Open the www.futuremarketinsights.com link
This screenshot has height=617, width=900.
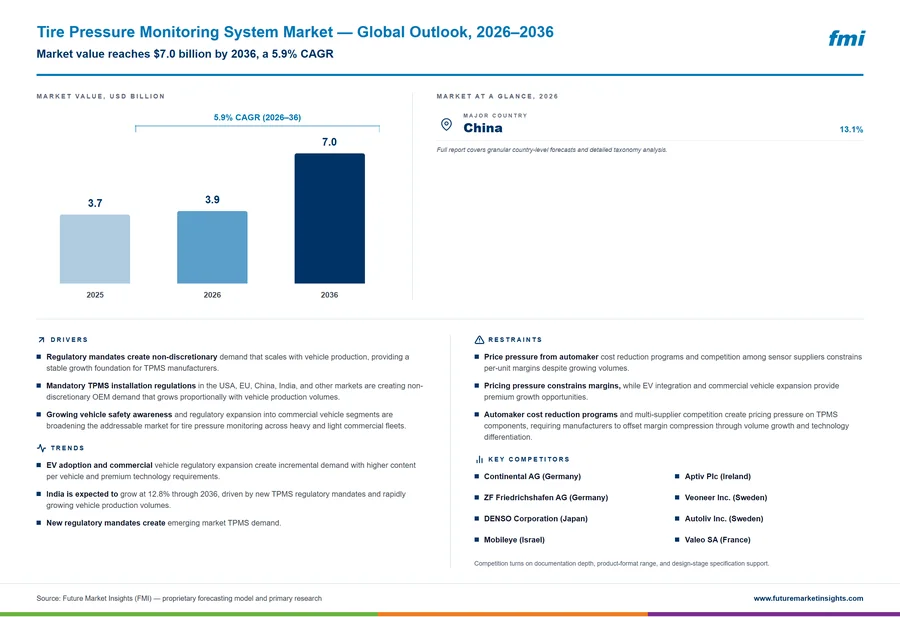[x=808, y=598]
